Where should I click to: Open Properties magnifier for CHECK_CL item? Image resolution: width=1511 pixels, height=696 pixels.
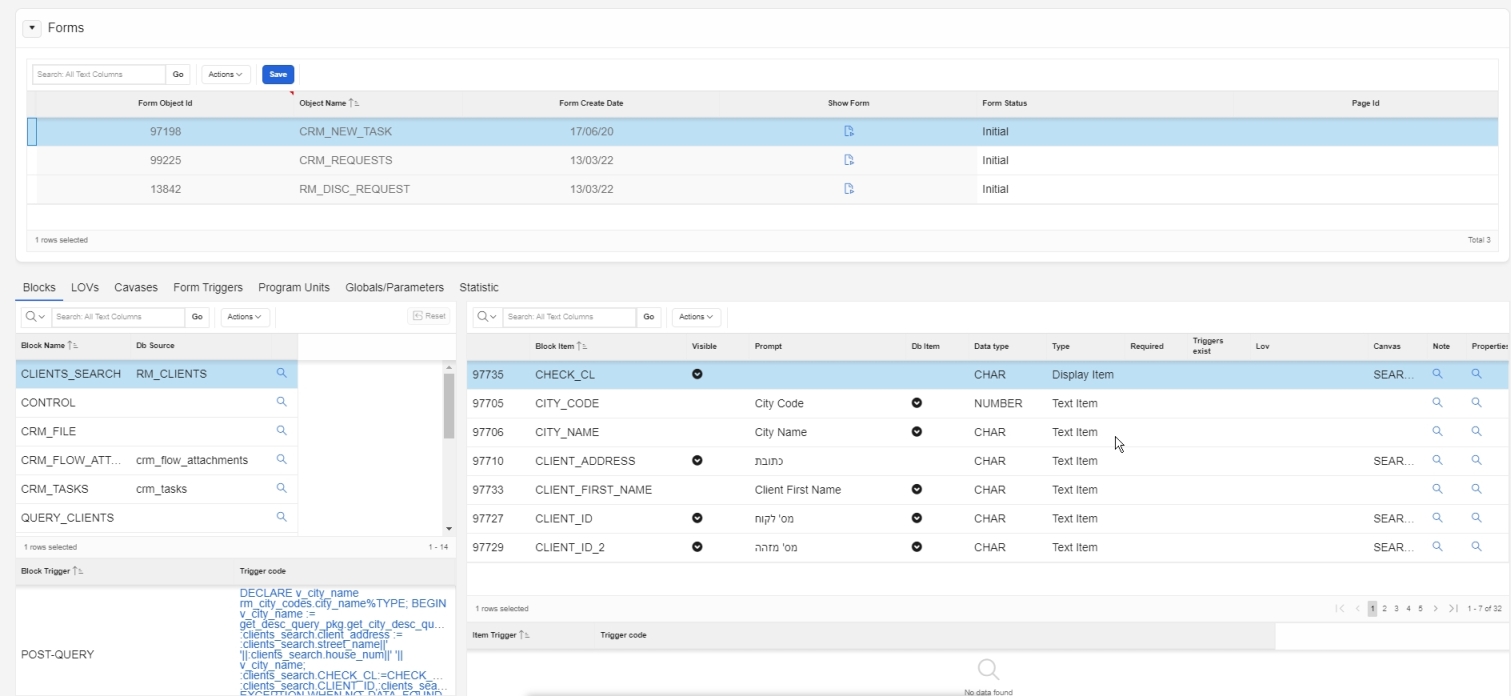(x=1475, y=374)
